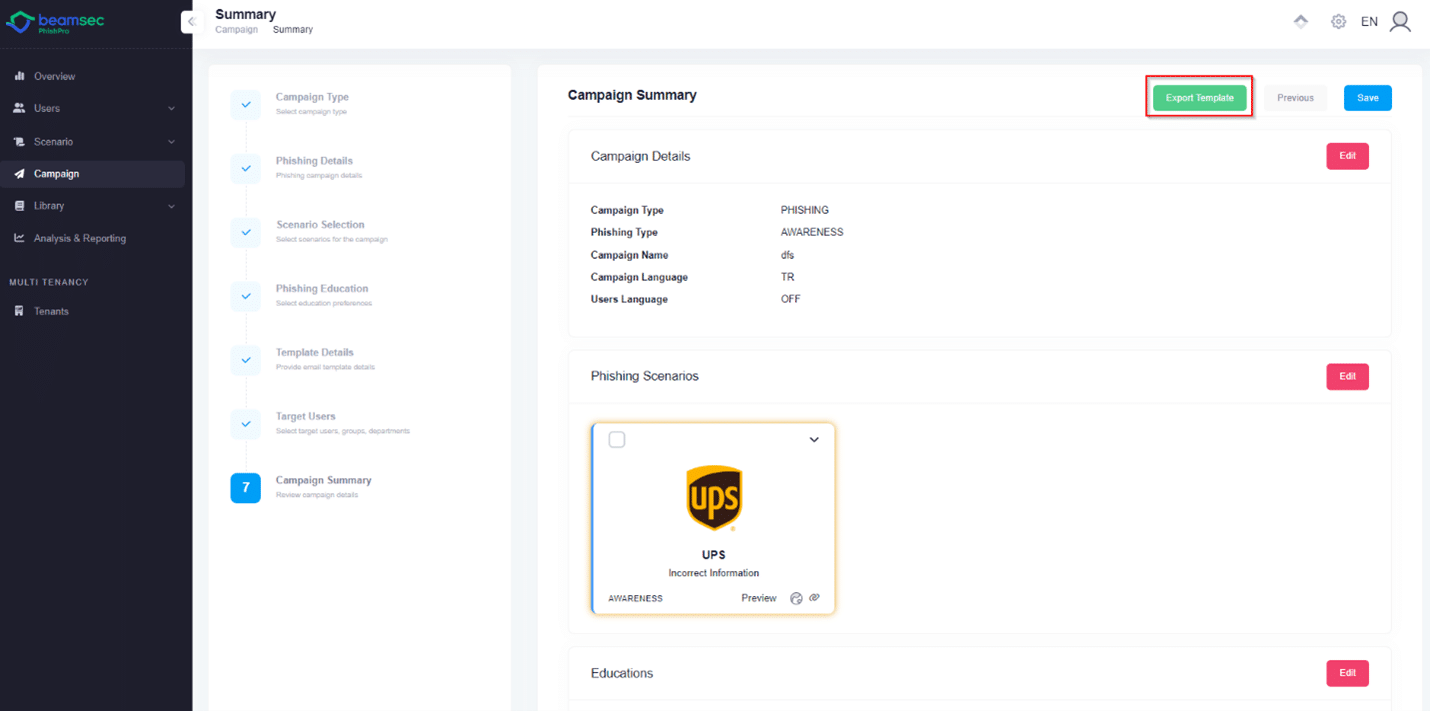Open the settings gear in the header
The height and width of the screenshot is (711, 1430).
(1338, 21)
